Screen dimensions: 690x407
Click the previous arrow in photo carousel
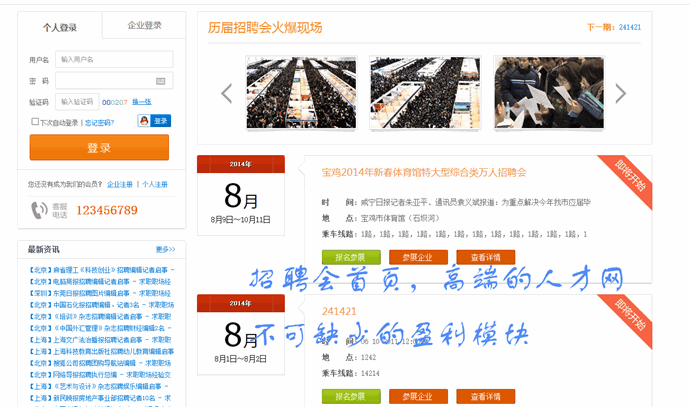(226, 93)
